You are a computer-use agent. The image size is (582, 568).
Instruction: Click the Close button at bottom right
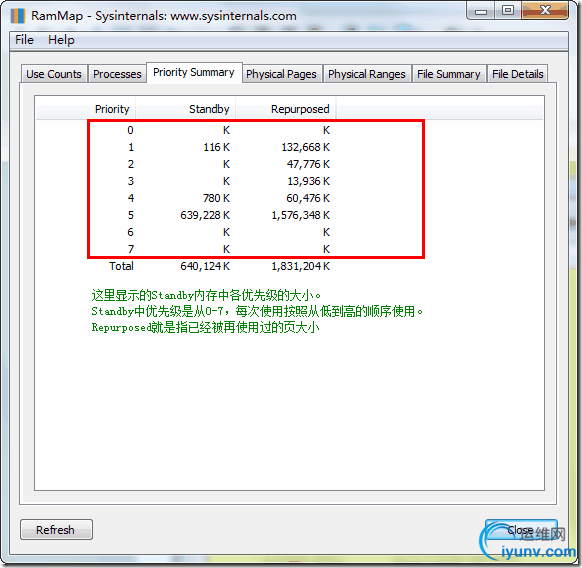click(x=520, y=530)
